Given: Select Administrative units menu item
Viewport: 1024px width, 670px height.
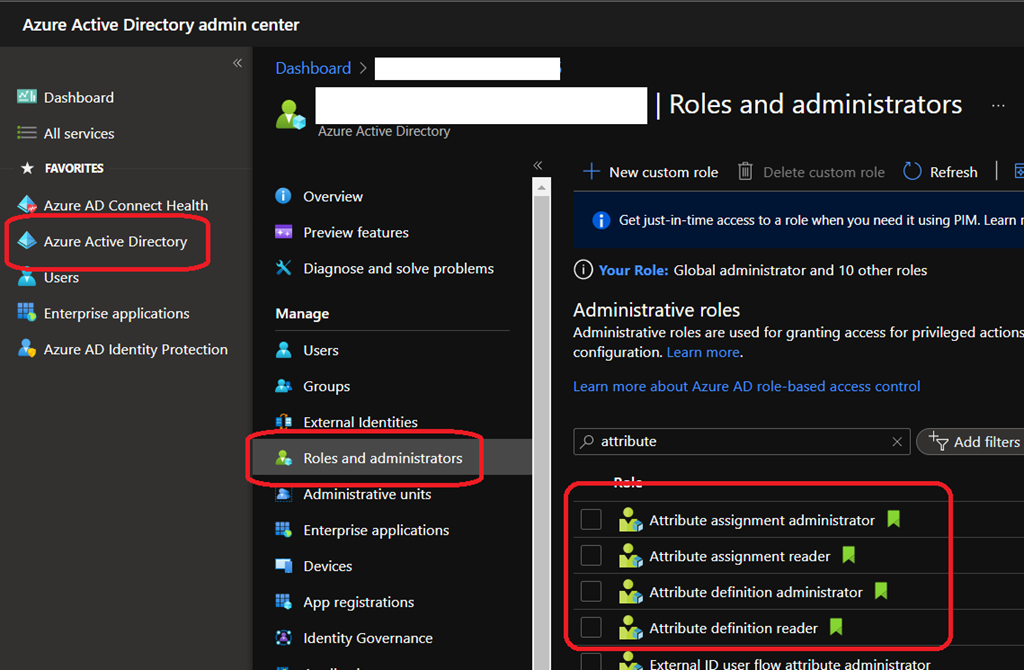Looking at the screenshot, I should point(367,494).
